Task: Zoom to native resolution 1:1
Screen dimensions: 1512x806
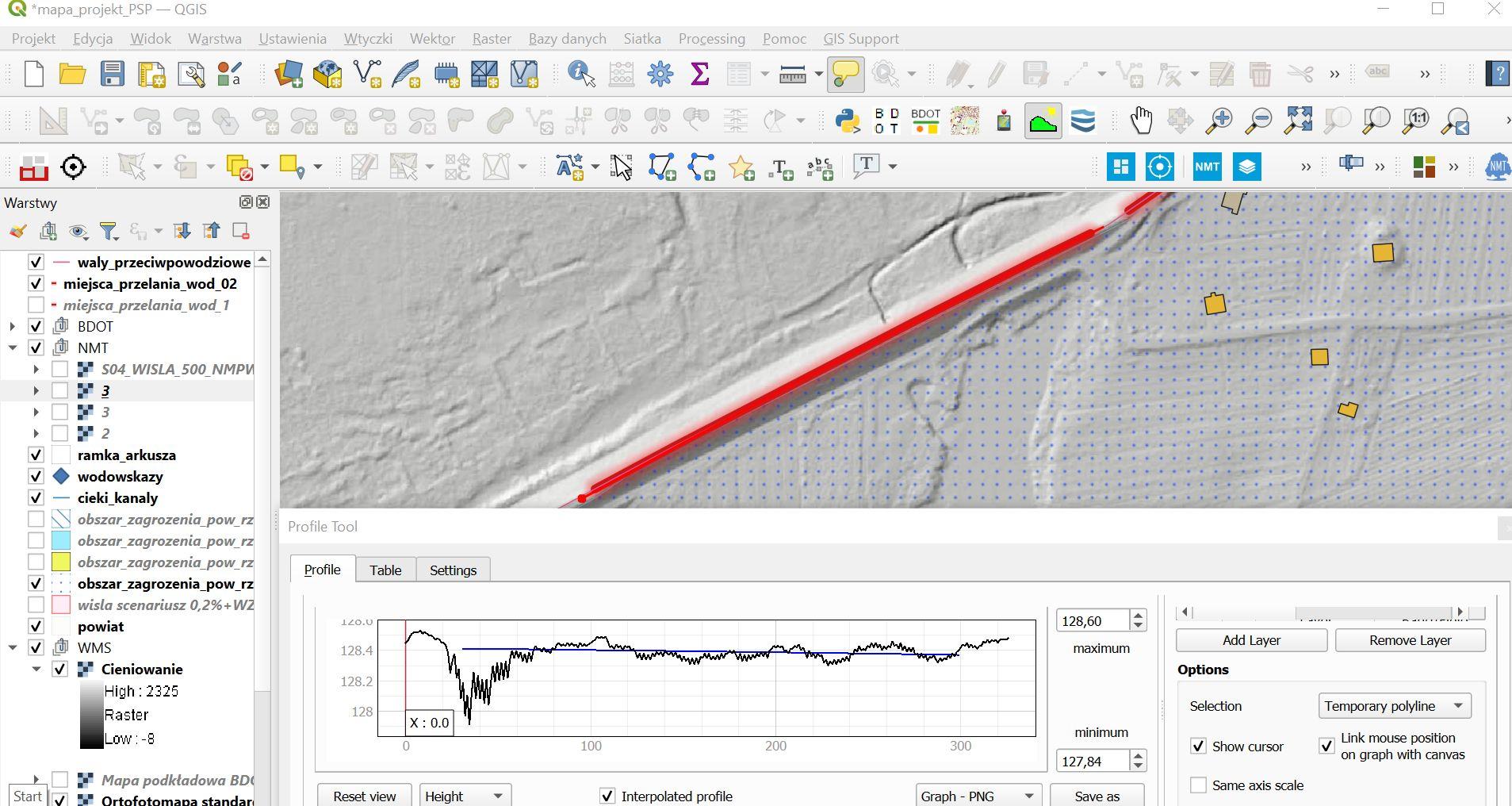Action: tap(1416, 121)
